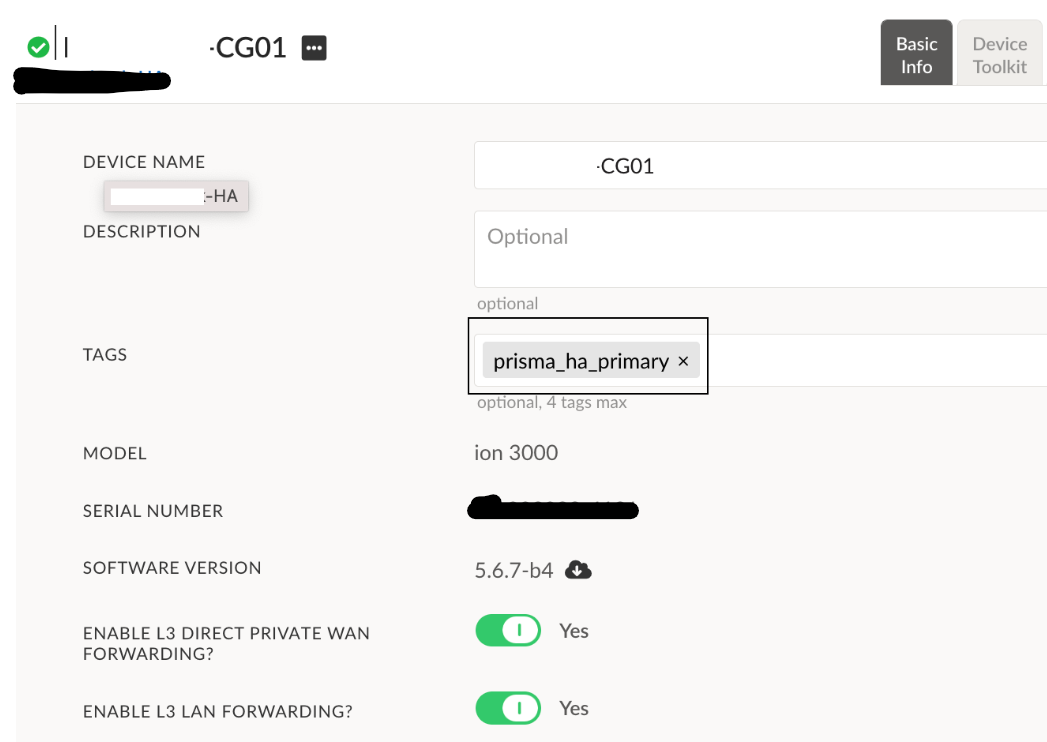The width and height of the screenshot is (1047, 742).
Task: Click the green switch for Private WAN Forwarding
Action: click(507, 630)
